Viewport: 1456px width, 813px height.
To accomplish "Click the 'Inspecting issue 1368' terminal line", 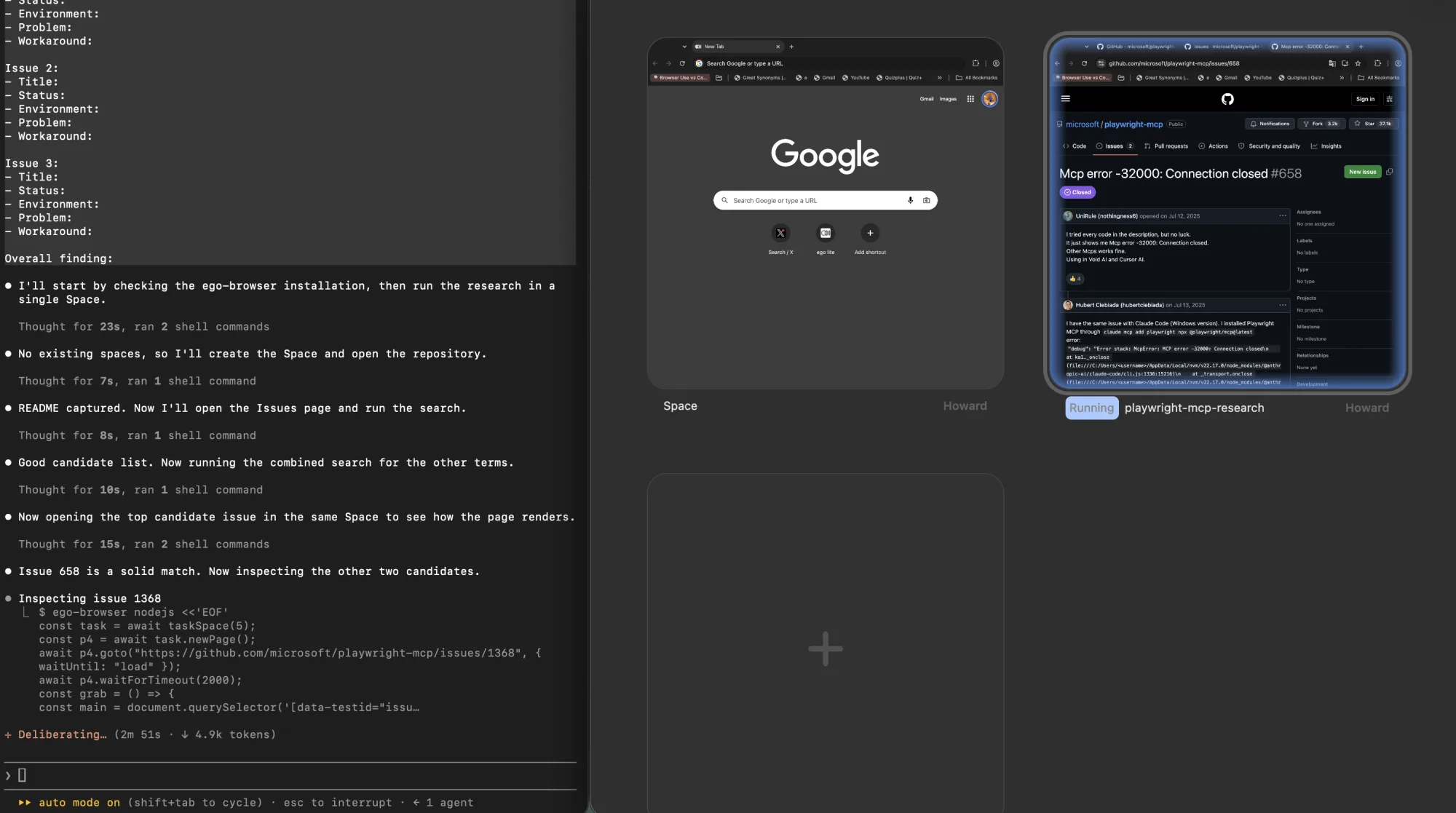I will pos(90,598).
